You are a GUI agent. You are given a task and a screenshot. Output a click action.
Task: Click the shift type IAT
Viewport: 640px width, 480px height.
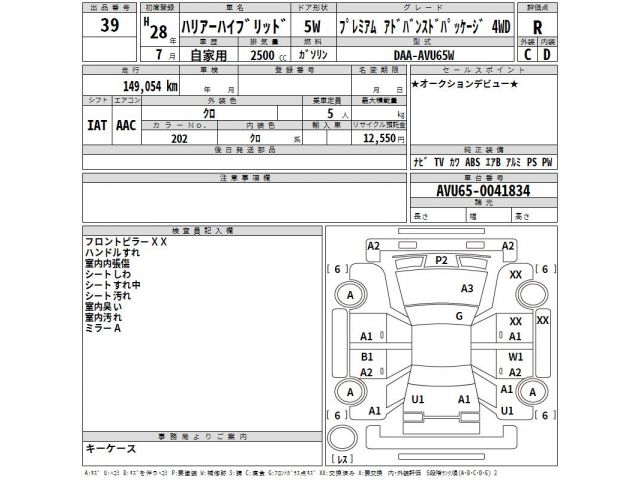pos(97,125)
